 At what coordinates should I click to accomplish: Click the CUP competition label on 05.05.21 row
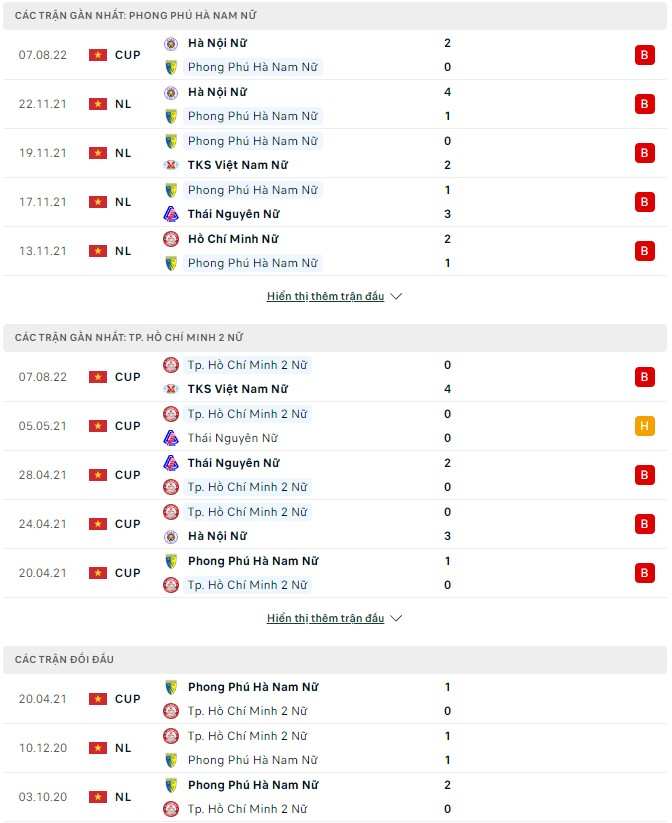(127, 425)
